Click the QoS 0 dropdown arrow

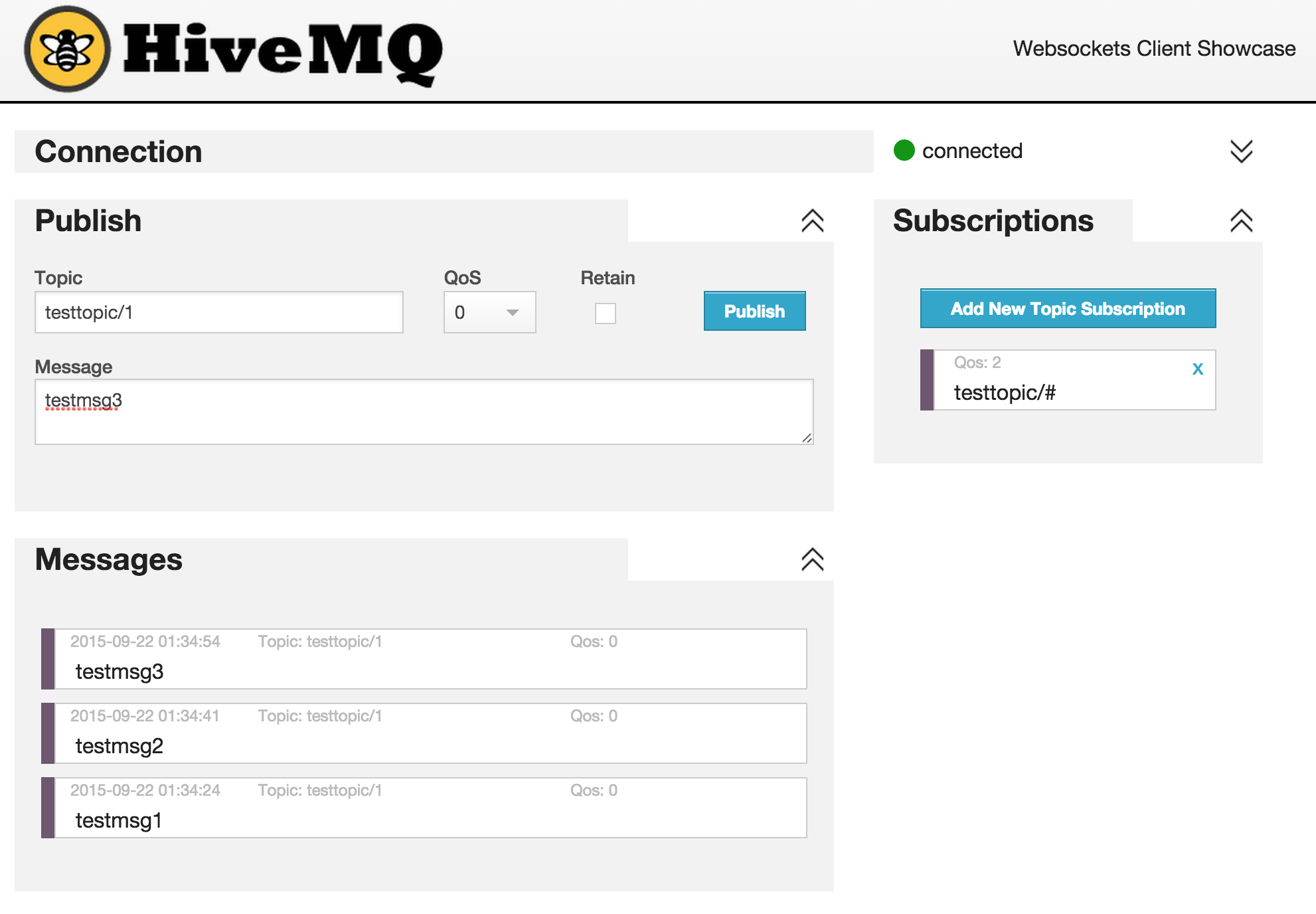click(511, 311)
